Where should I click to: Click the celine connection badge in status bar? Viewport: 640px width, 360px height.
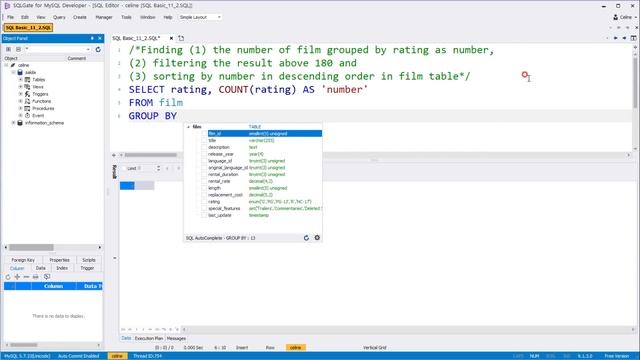click(x=118, y=356)
